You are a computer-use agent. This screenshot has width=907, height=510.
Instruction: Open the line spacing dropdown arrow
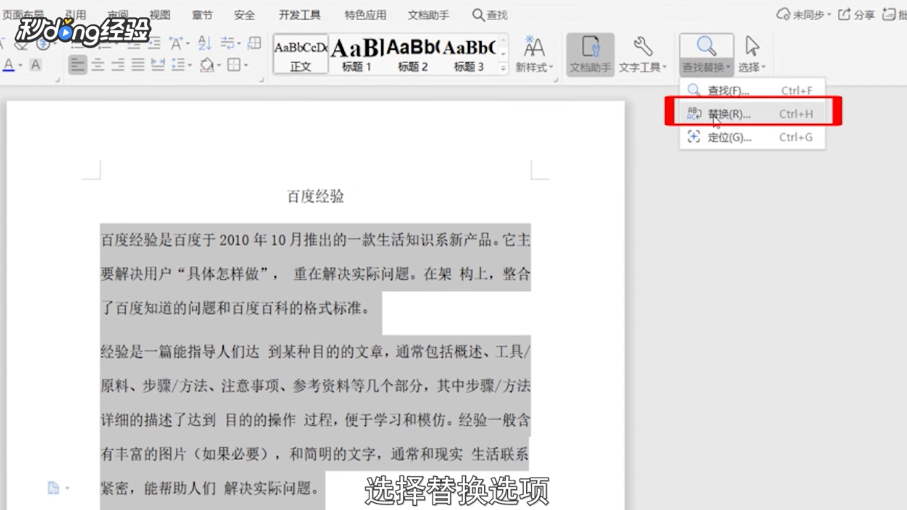pyautogui.click(x=190, y=65)
